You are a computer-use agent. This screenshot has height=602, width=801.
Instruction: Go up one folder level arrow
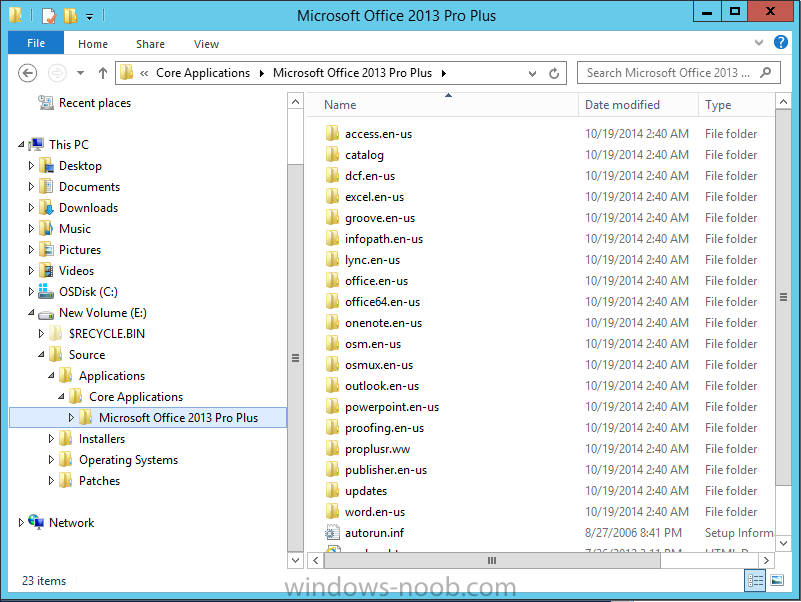tap(103, 73)
